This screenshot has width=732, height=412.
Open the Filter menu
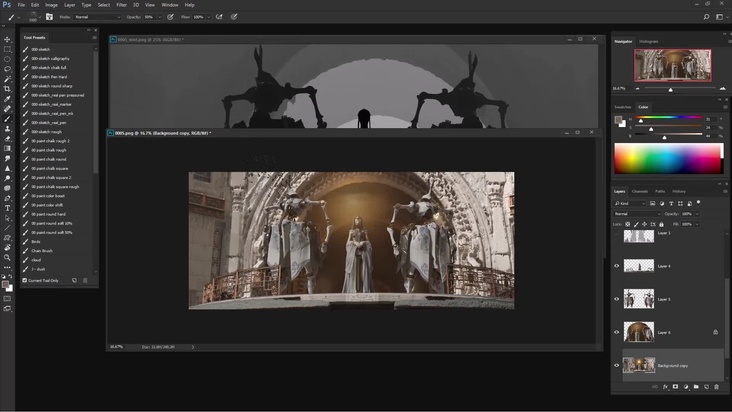(121, 5)
